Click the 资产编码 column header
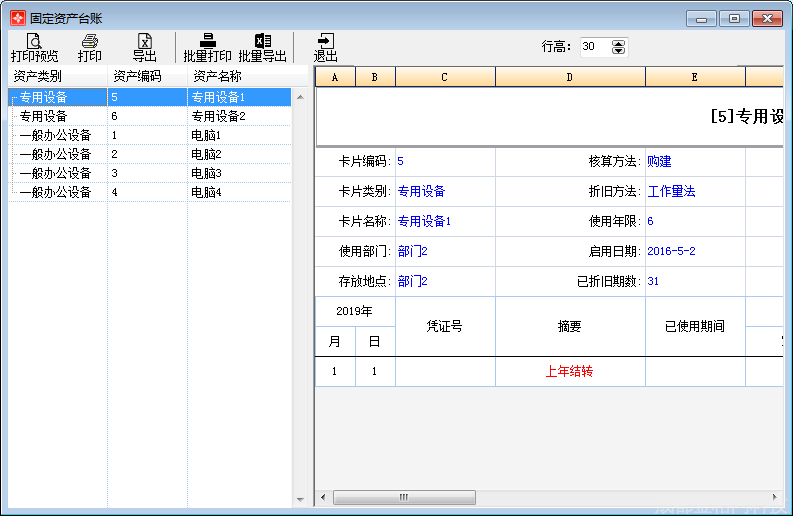This screenshot has width=793, height=516. coord(147,76)
